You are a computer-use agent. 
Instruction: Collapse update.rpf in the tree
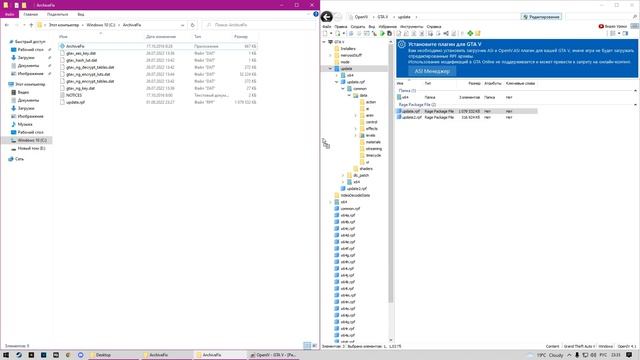337,82
